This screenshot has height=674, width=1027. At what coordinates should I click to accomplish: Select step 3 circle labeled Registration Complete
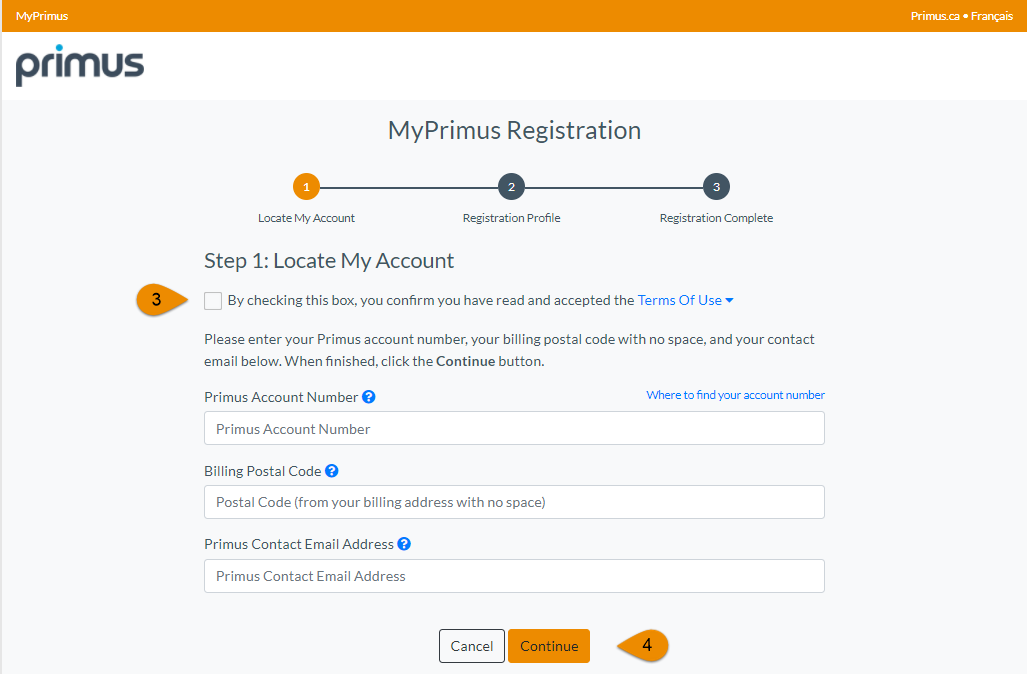pyautogui.click(x=716, y=186)
